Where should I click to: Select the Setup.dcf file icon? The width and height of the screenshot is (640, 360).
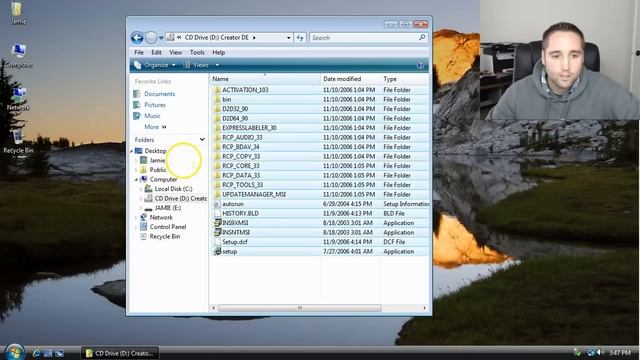point(217,242)
